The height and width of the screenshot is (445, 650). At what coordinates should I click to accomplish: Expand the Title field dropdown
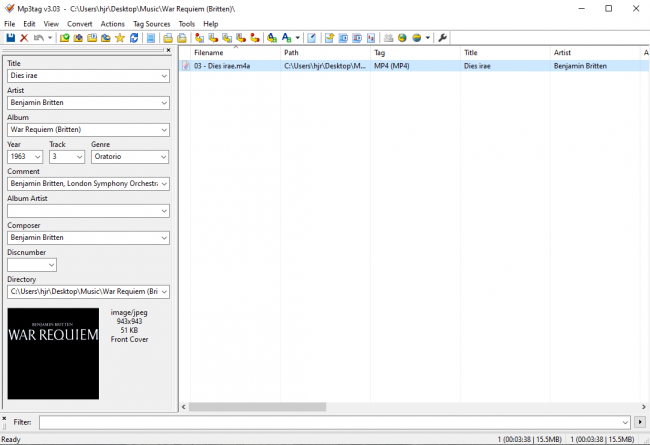coord(163,76)
